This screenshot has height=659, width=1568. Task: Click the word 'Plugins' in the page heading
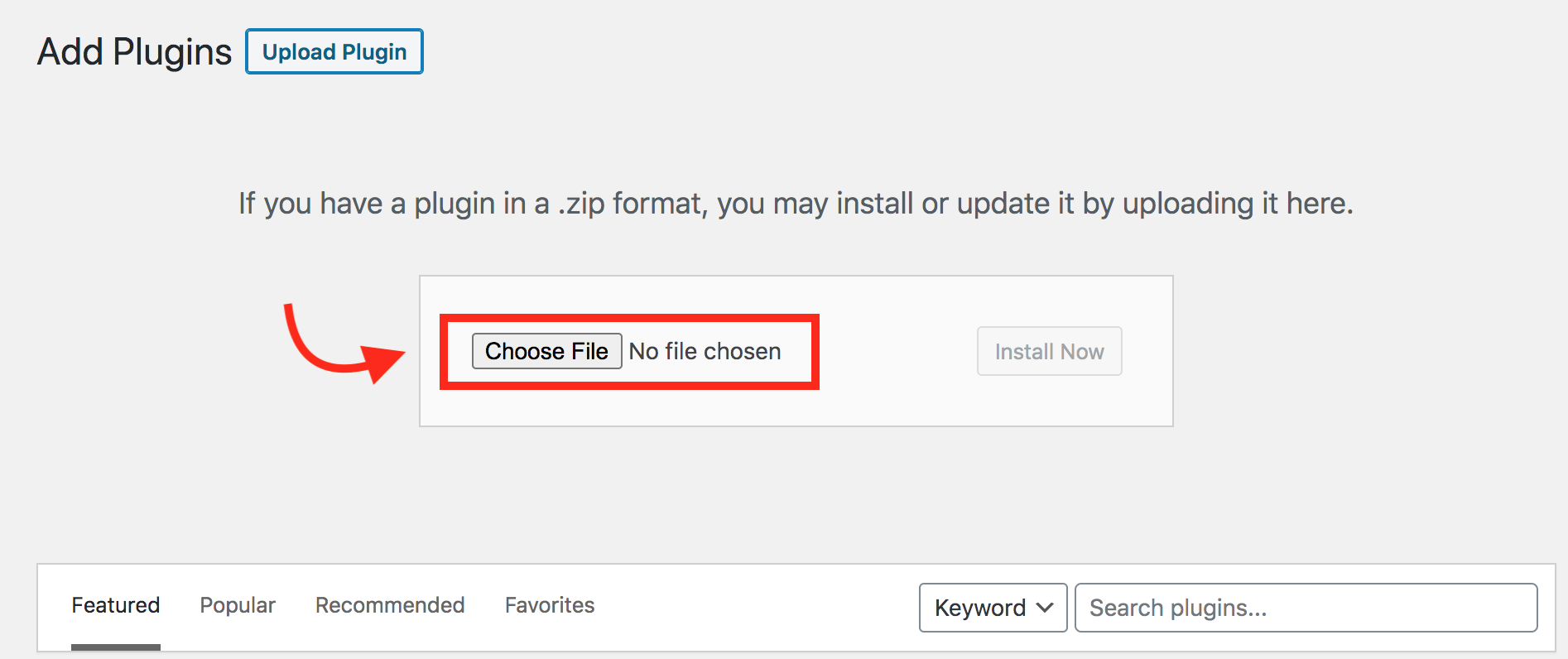click(172, 51)
